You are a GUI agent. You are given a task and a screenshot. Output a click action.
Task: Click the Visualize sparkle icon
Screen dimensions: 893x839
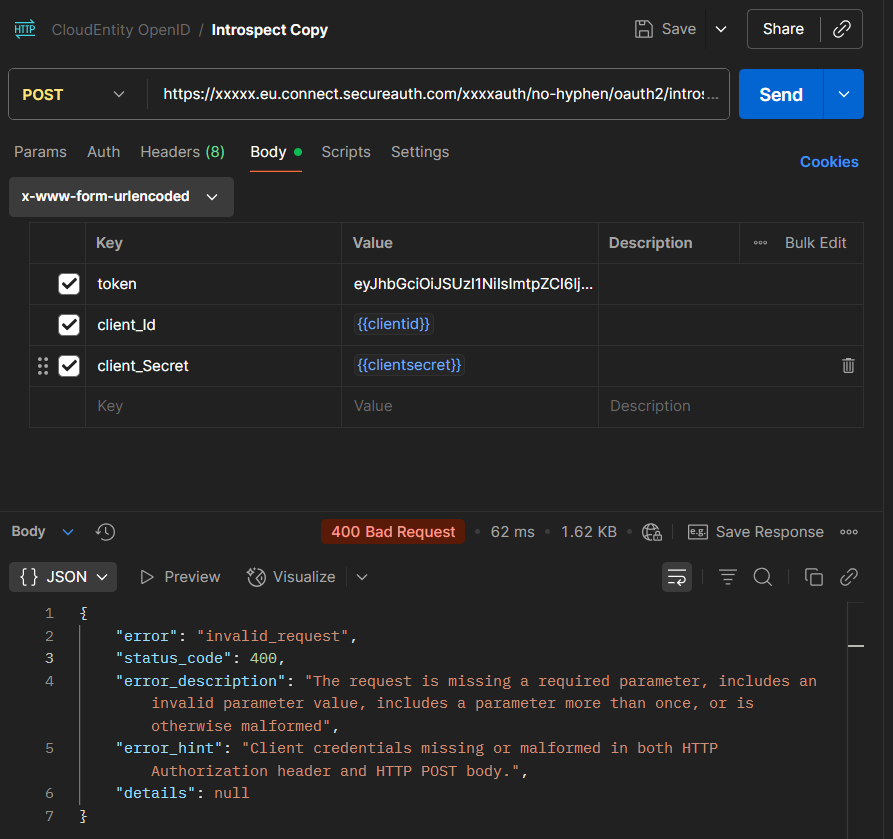[256, 577]
